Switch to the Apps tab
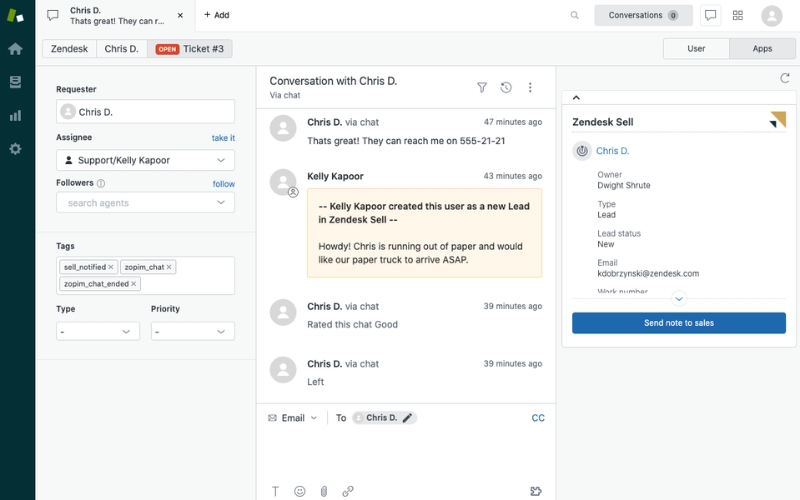 coord(762,48)
